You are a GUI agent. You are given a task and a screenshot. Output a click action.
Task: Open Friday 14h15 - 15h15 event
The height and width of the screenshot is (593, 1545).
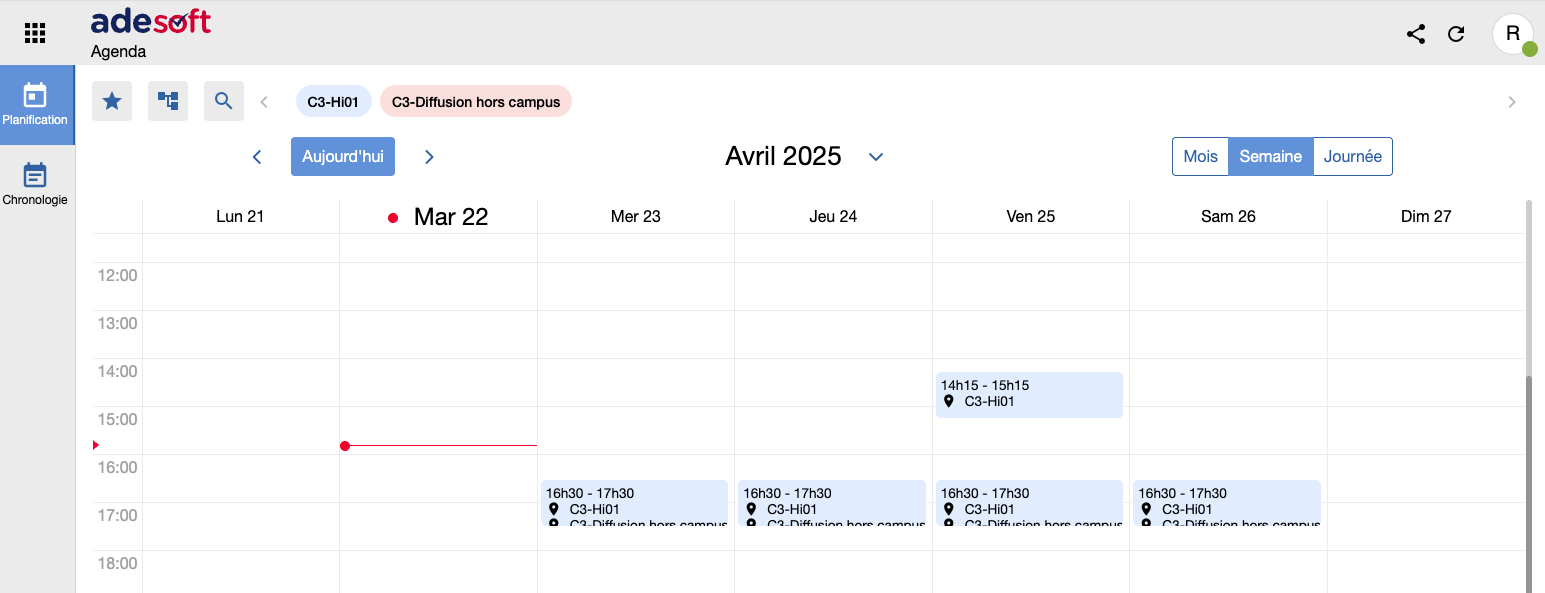(1029, 394)
